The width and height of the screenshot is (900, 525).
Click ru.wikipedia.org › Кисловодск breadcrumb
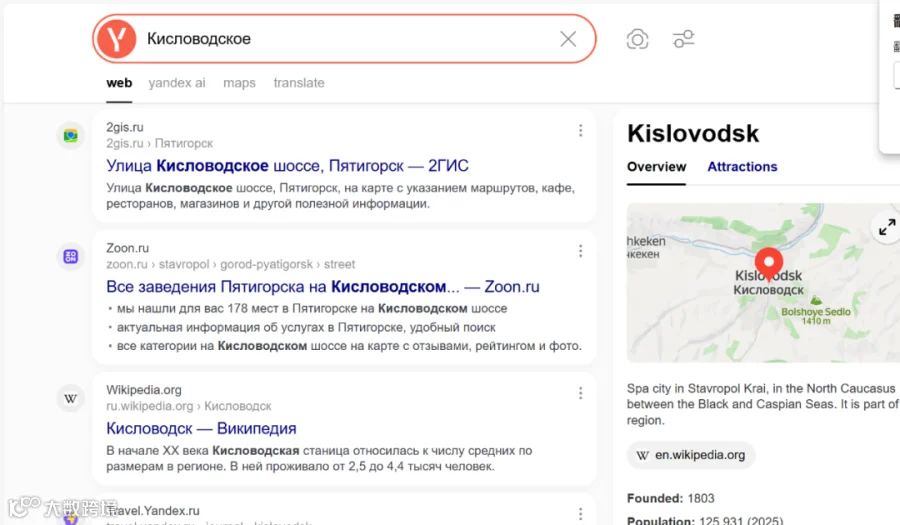[188, 406]
